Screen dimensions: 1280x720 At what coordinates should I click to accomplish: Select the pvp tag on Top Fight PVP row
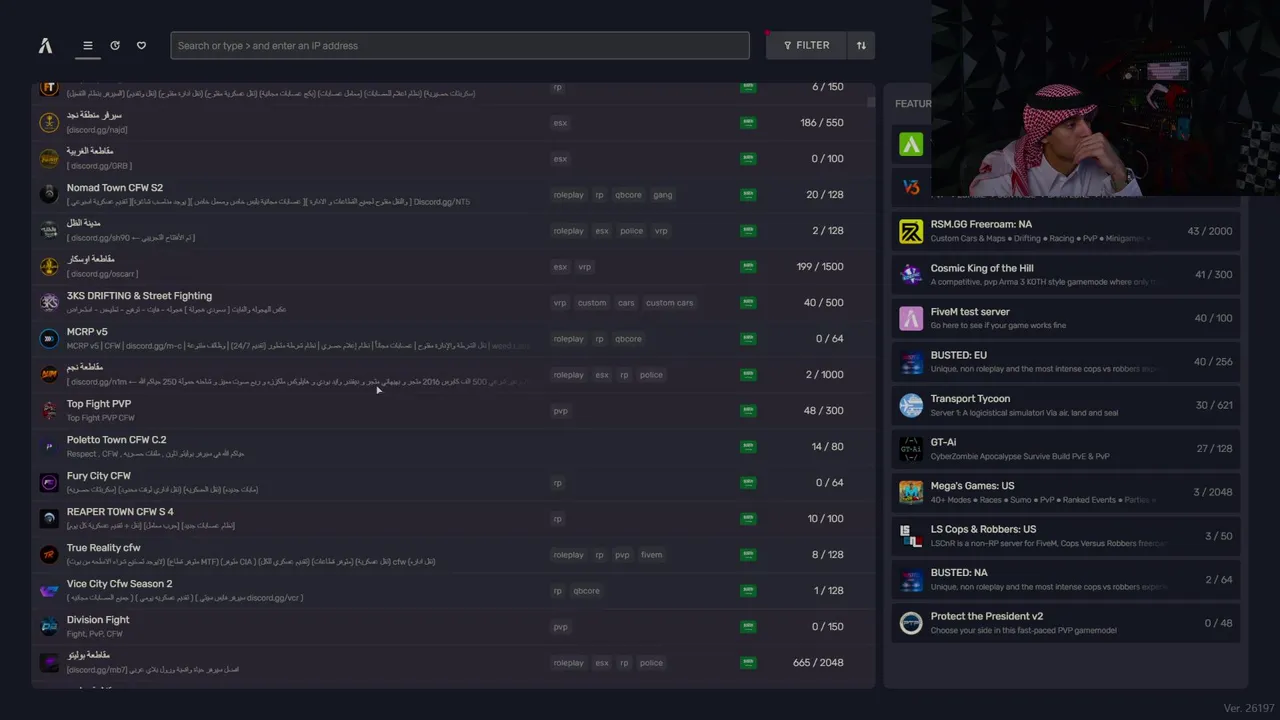[x=560, y=411]
